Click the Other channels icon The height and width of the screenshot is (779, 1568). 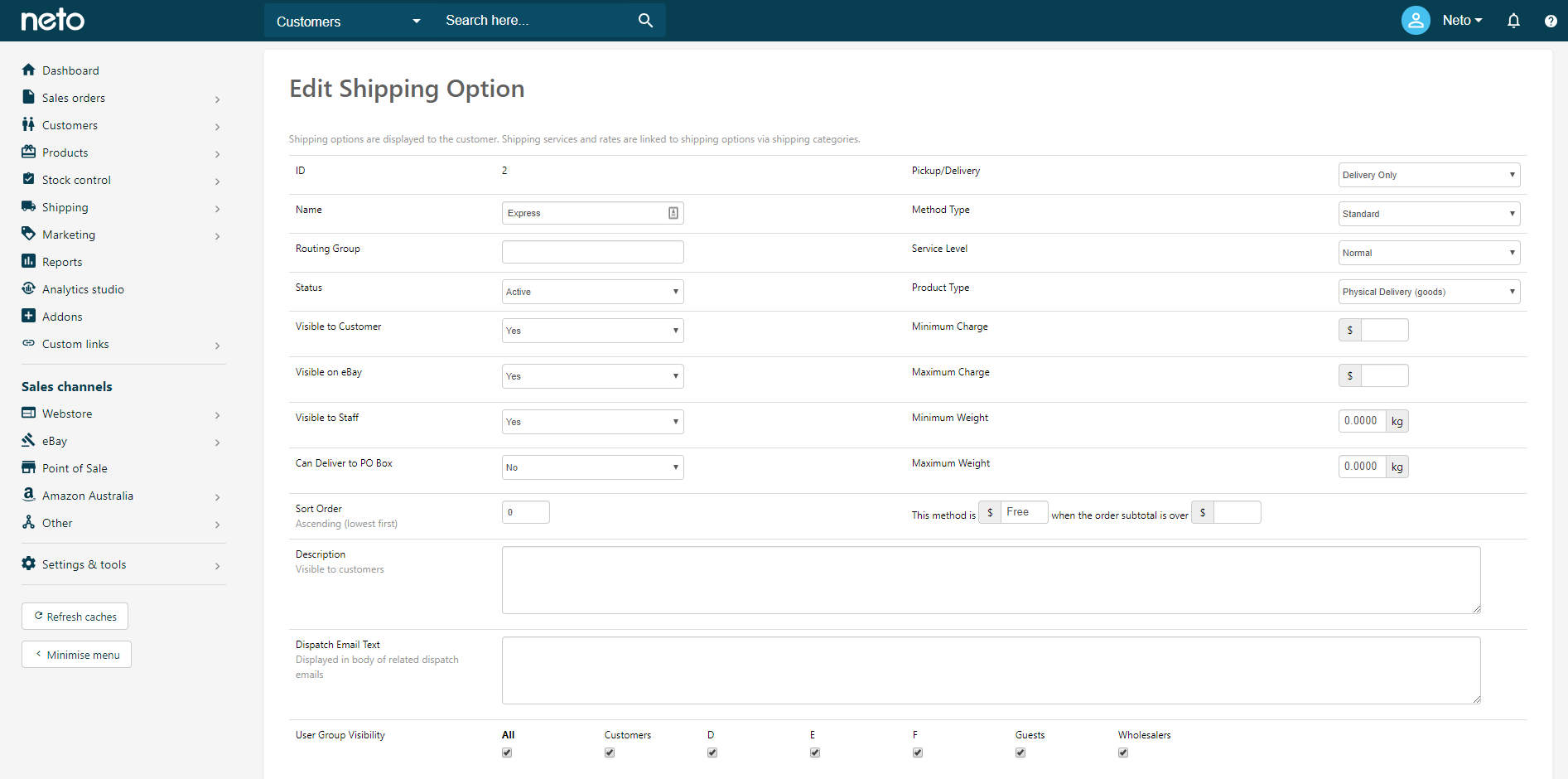tap(29, 522)
